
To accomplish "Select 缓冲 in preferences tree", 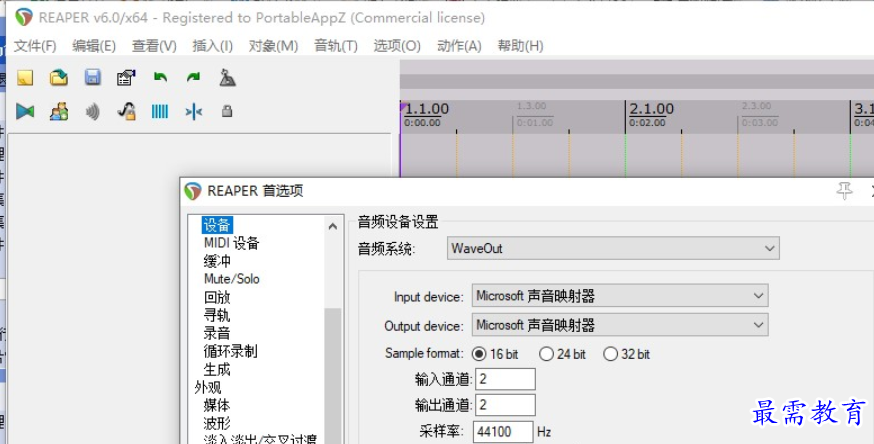I will 217,261.
